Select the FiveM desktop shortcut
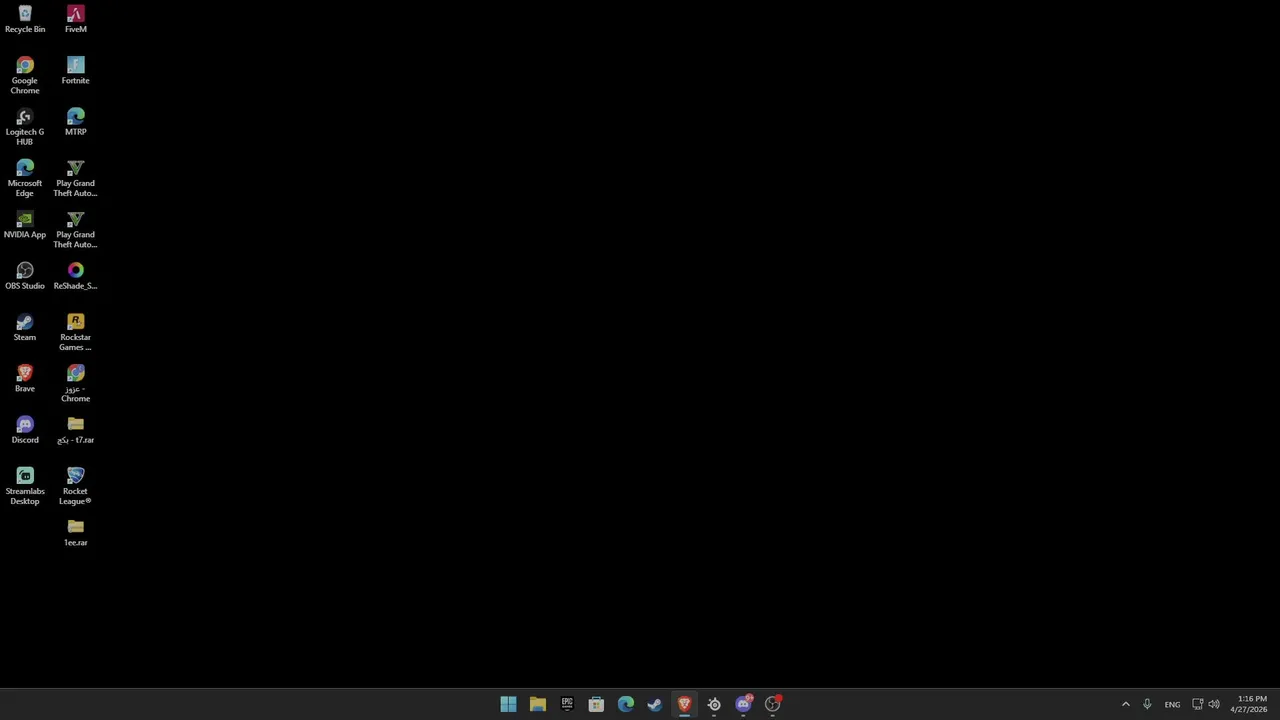Viewport: 1280px width, 720px height. click(75, 19)
